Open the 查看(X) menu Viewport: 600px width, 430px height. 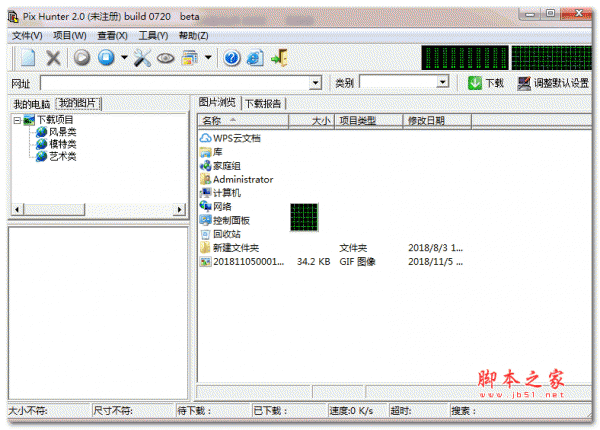point(112,36)
